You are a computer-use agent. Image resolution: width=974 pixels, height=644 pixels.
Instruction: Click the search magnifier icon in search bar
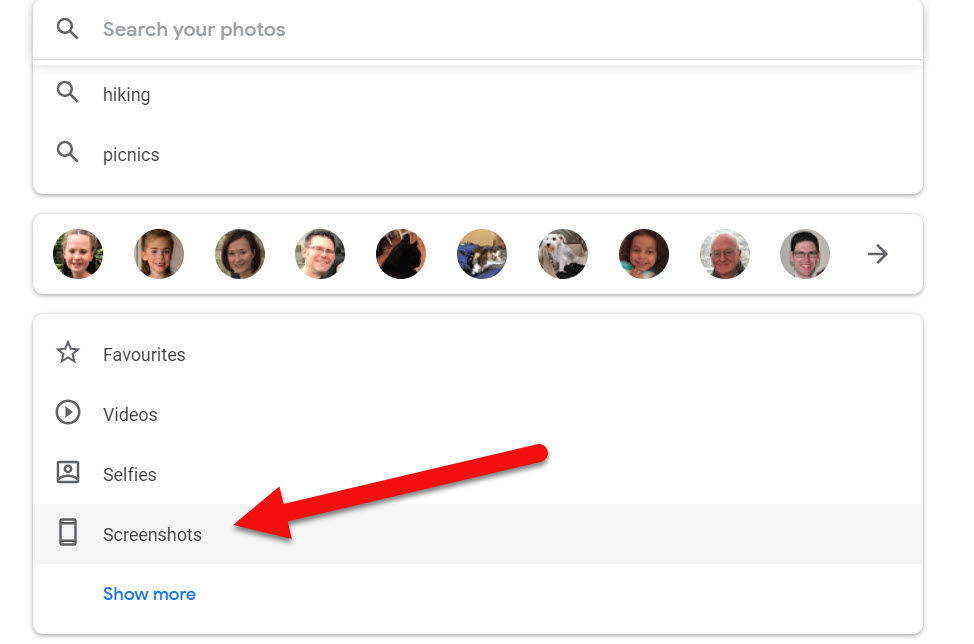click(67, 29)
